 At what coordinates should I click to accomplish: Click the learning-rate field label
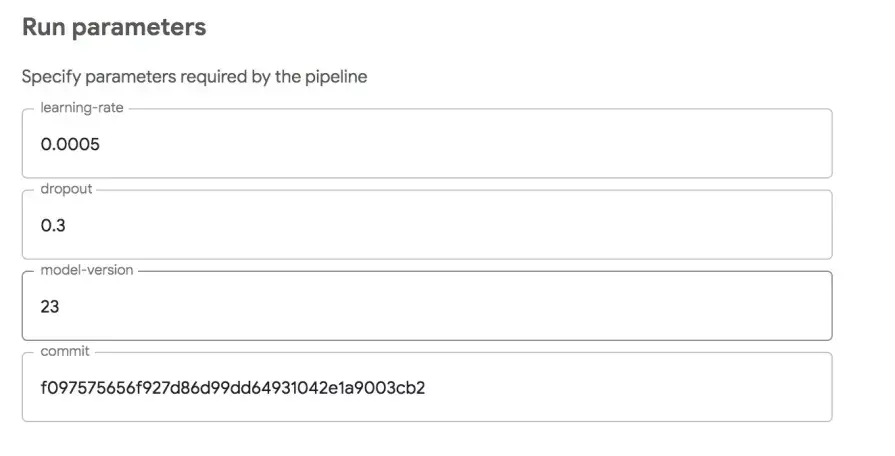(x=82, y=108)
